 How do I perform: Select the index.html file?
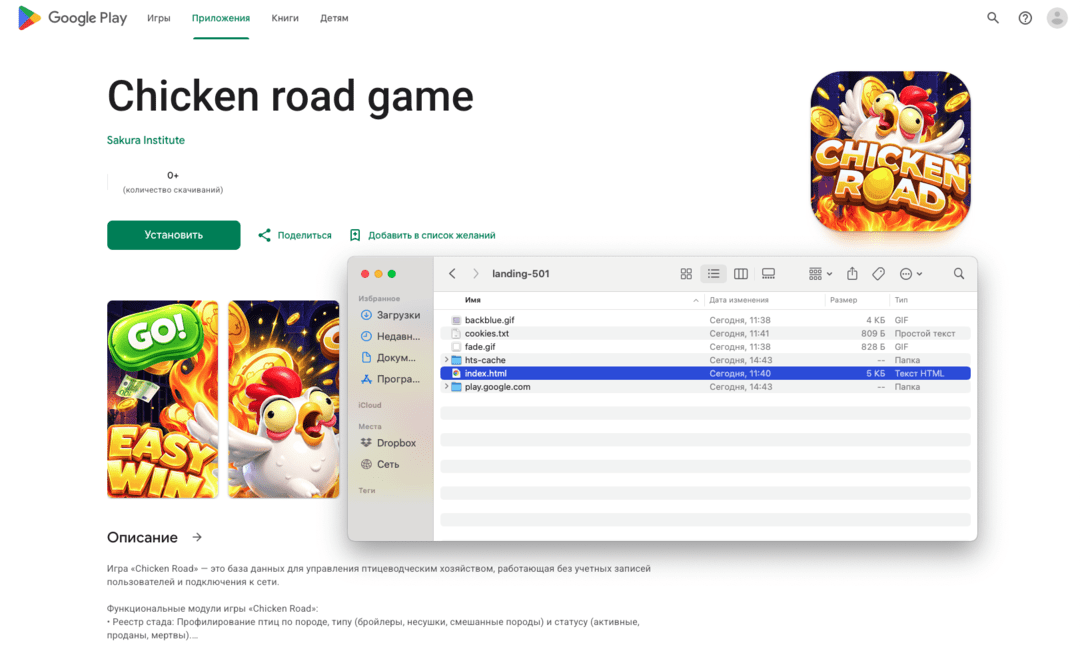705,373
